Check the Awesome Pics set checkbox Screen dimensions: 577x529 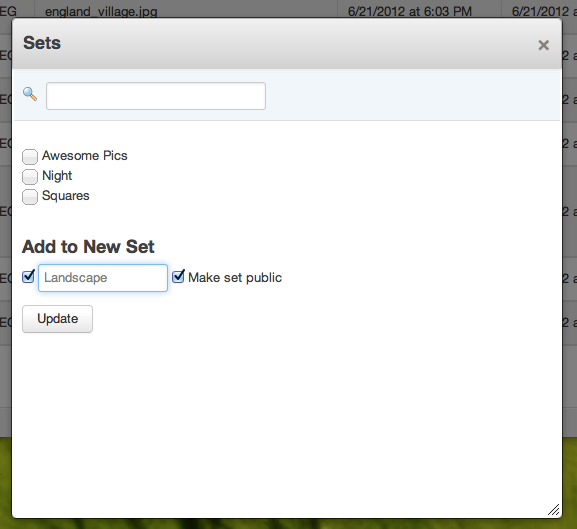pos(30,157)
